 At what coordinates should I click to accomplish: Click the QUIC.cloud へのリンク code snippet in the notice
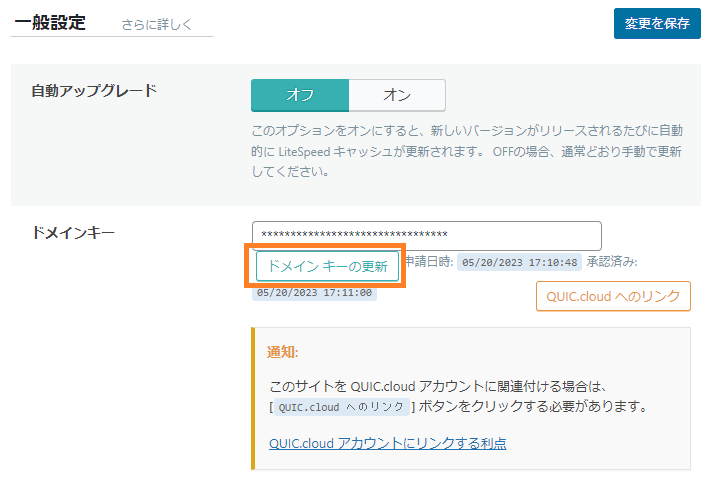(341, 407)
